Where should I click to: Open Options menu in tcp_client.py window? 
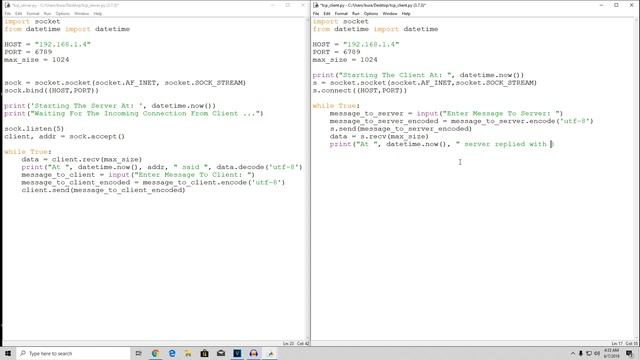click(371, 13)
